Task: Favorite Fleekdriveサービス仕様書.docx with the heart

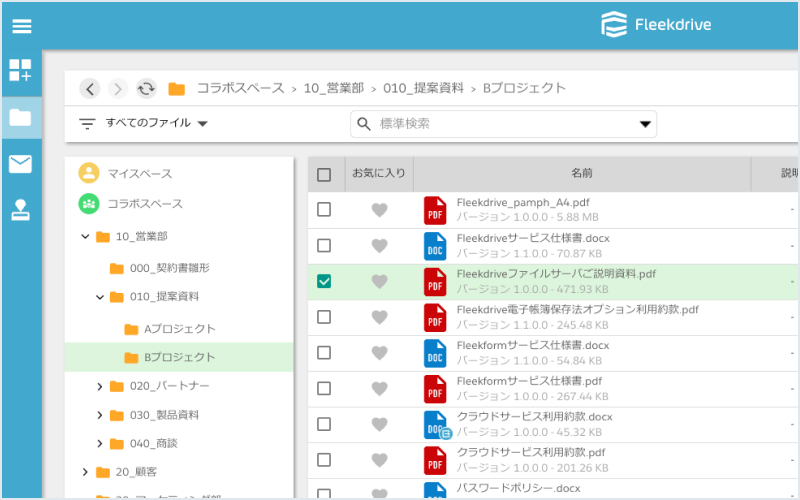Action: [x=379, y=245]
